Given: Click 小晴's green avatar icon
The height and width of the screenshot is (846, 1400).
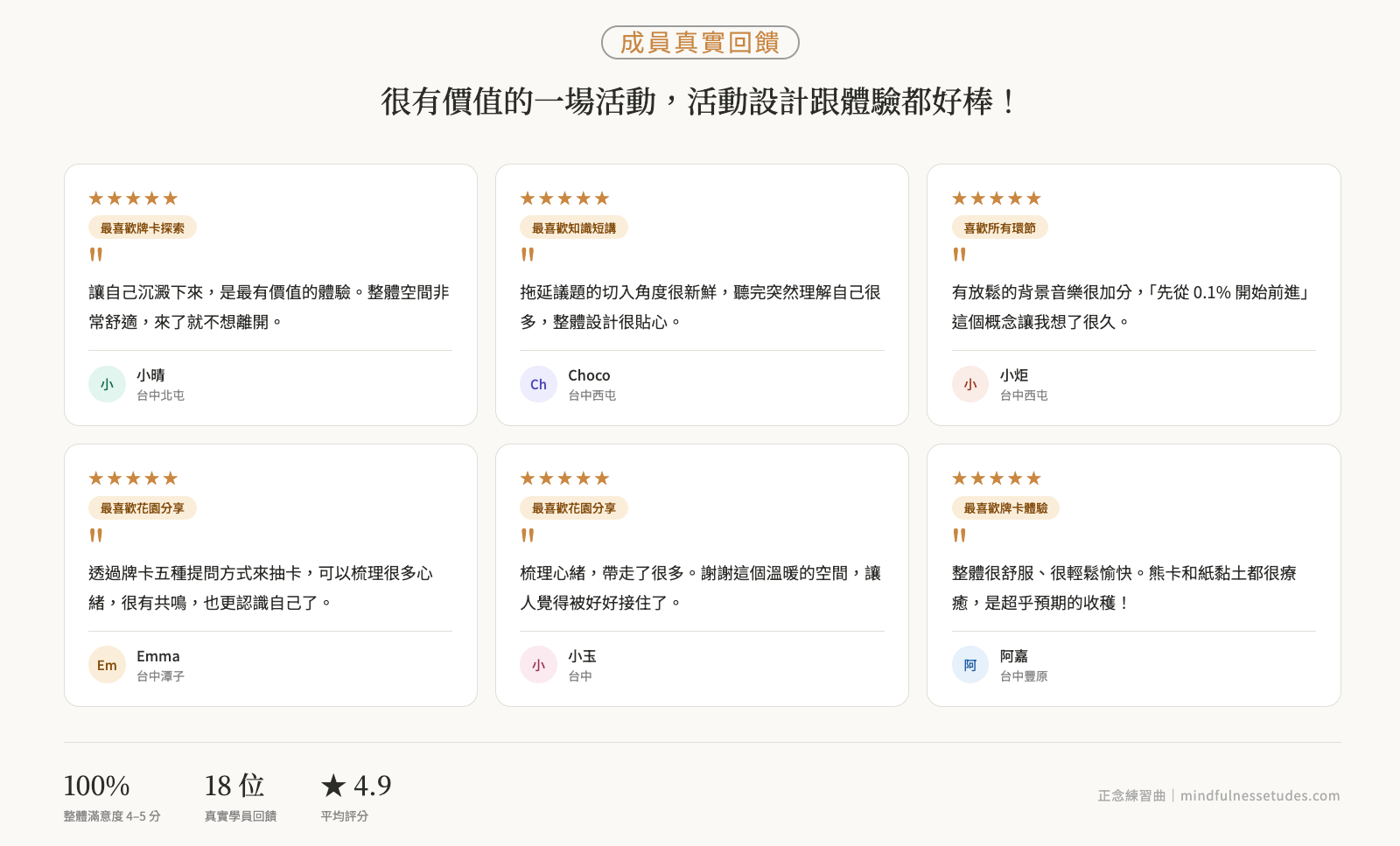Looking at the screenshot, I should pos(107,384).
